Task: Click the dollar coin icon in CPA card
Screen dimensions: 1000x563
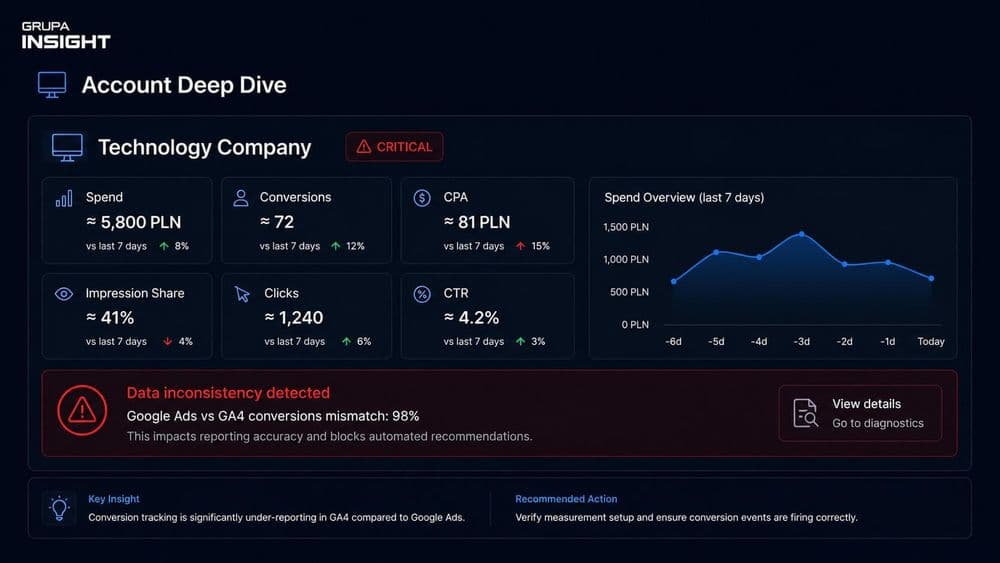Action: click(x=422, y=198)
